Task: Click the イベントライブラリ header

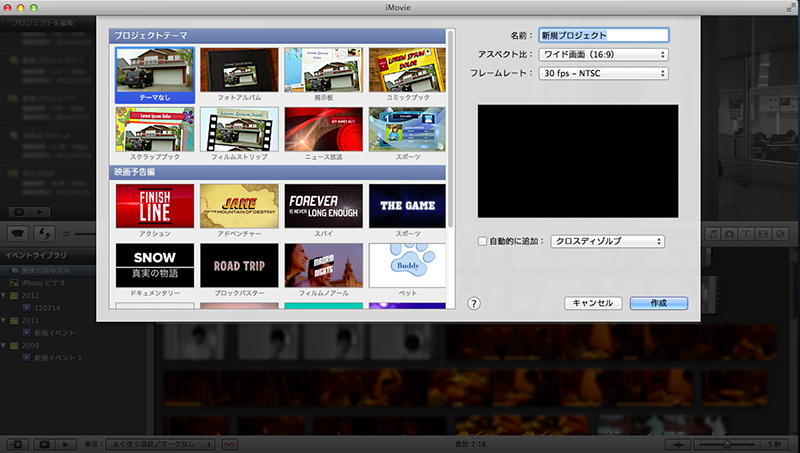Action: 35,255
